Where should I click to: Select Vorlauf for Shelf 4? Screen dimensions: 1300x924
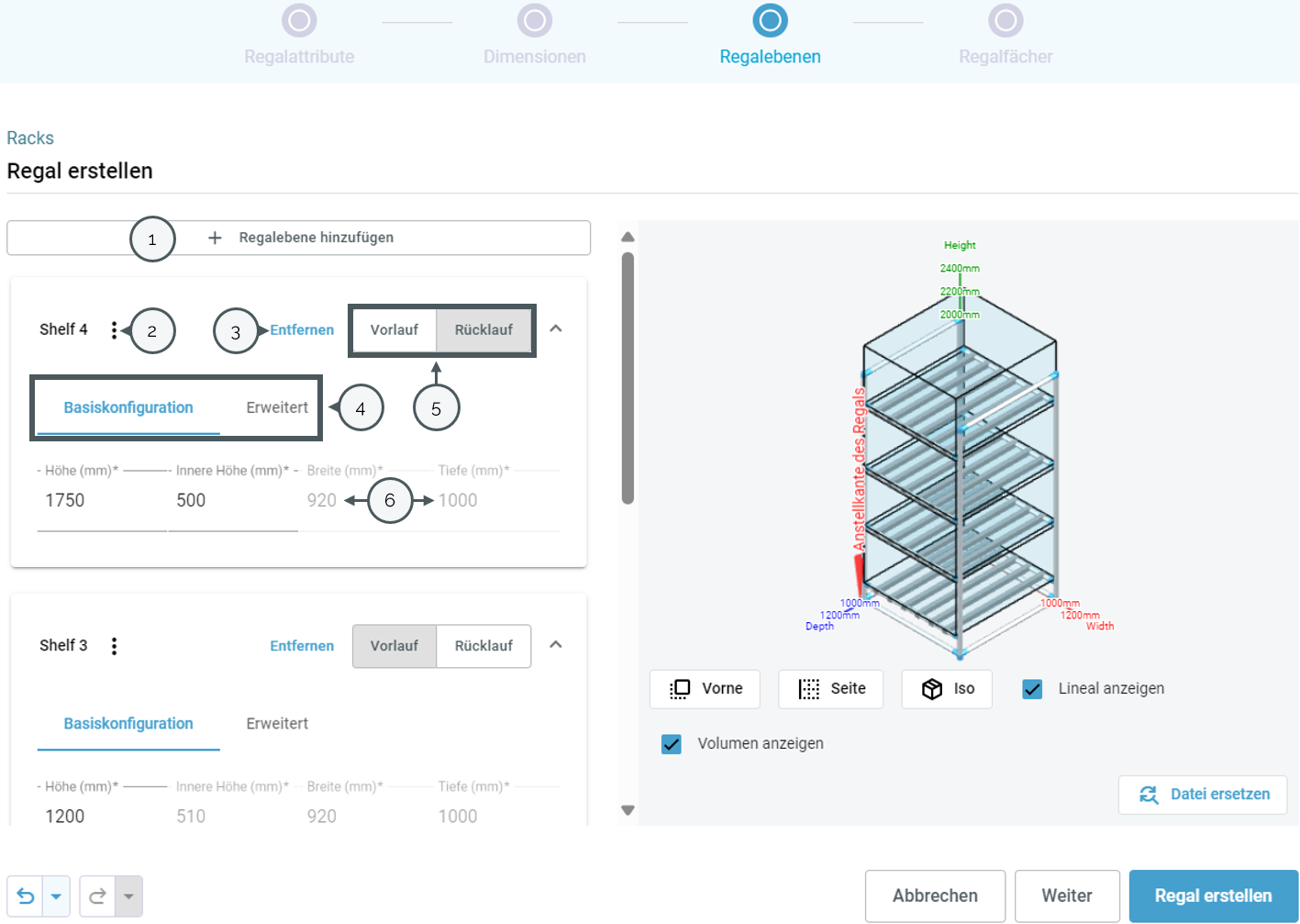click(x=394, y=330)
